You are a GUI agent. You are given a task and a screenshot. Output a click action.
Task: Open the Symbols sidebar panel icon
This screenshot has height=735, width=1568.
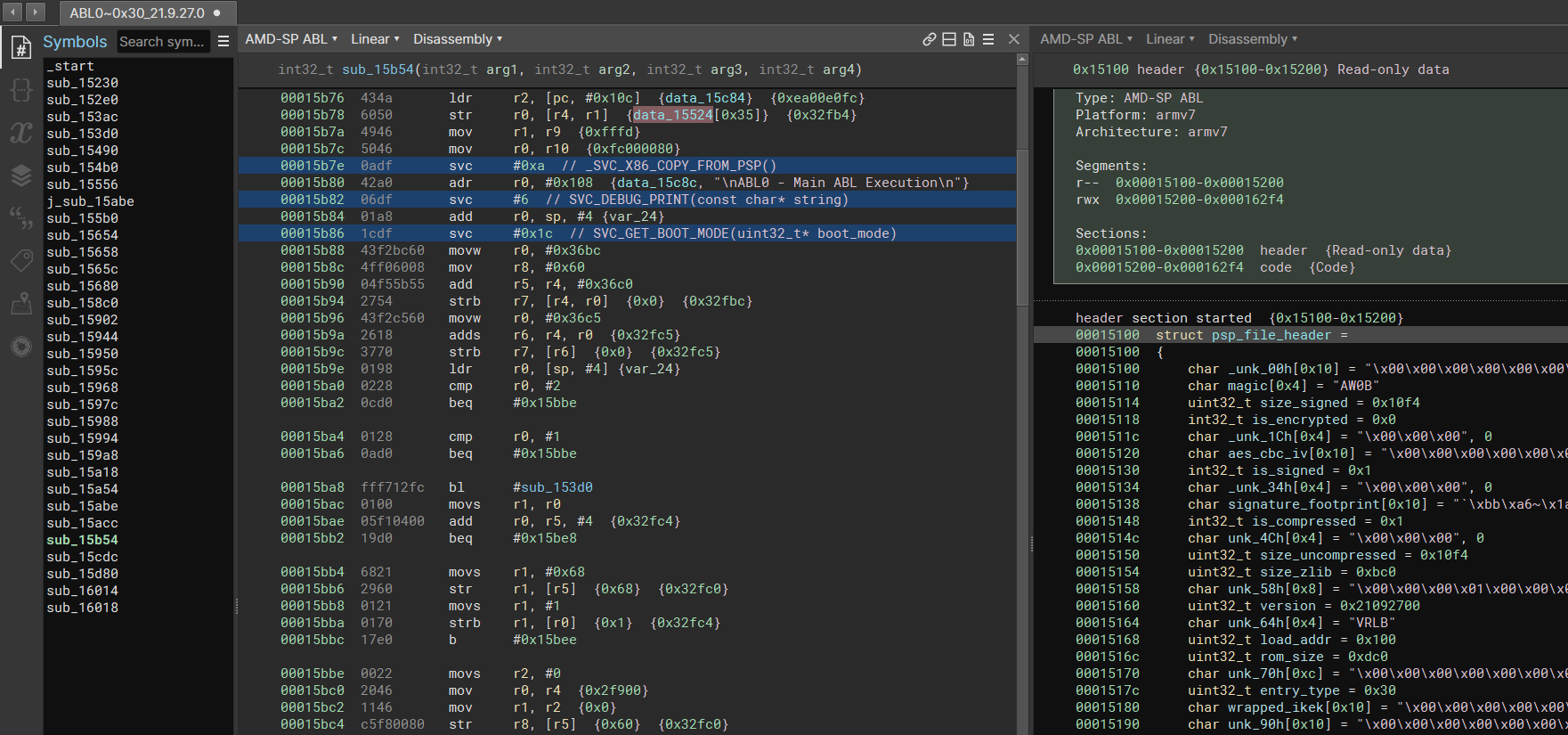pyautogui.click(x=20, y=47)
